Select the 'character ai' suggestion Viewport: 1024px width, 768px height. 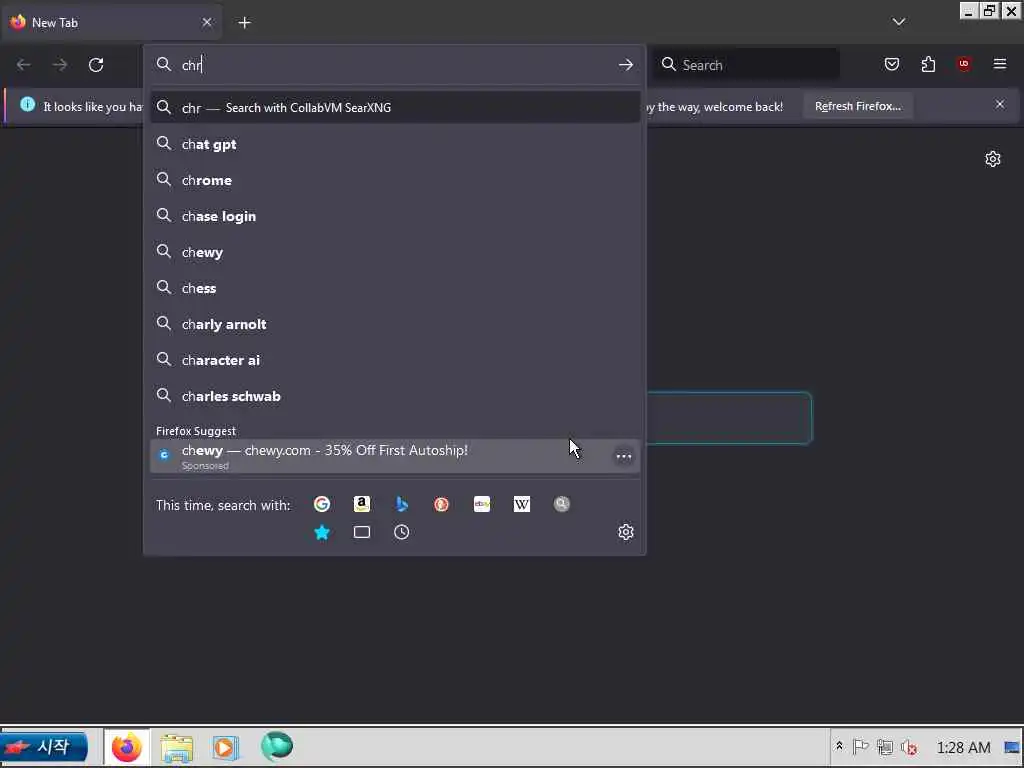[395, 360]
